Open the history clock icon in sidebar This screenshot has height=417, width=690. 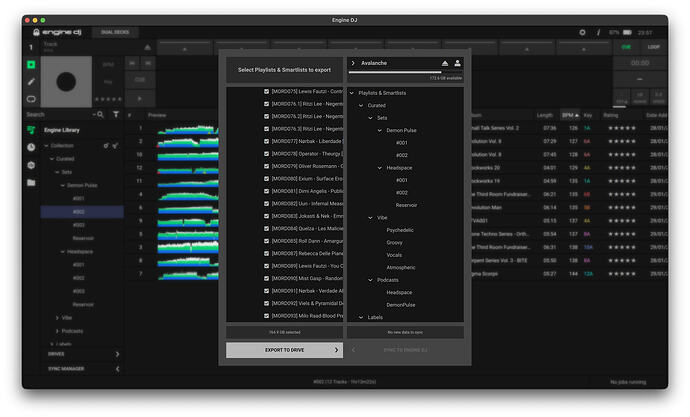coord(31,147)
